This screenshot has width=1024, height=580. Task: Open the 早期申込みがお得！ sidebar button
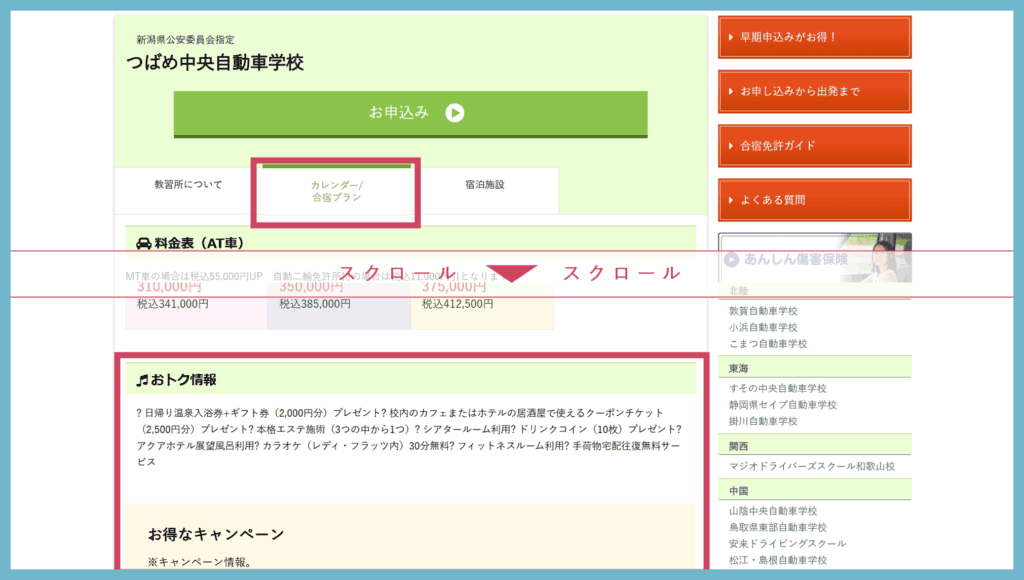[814, 37]
